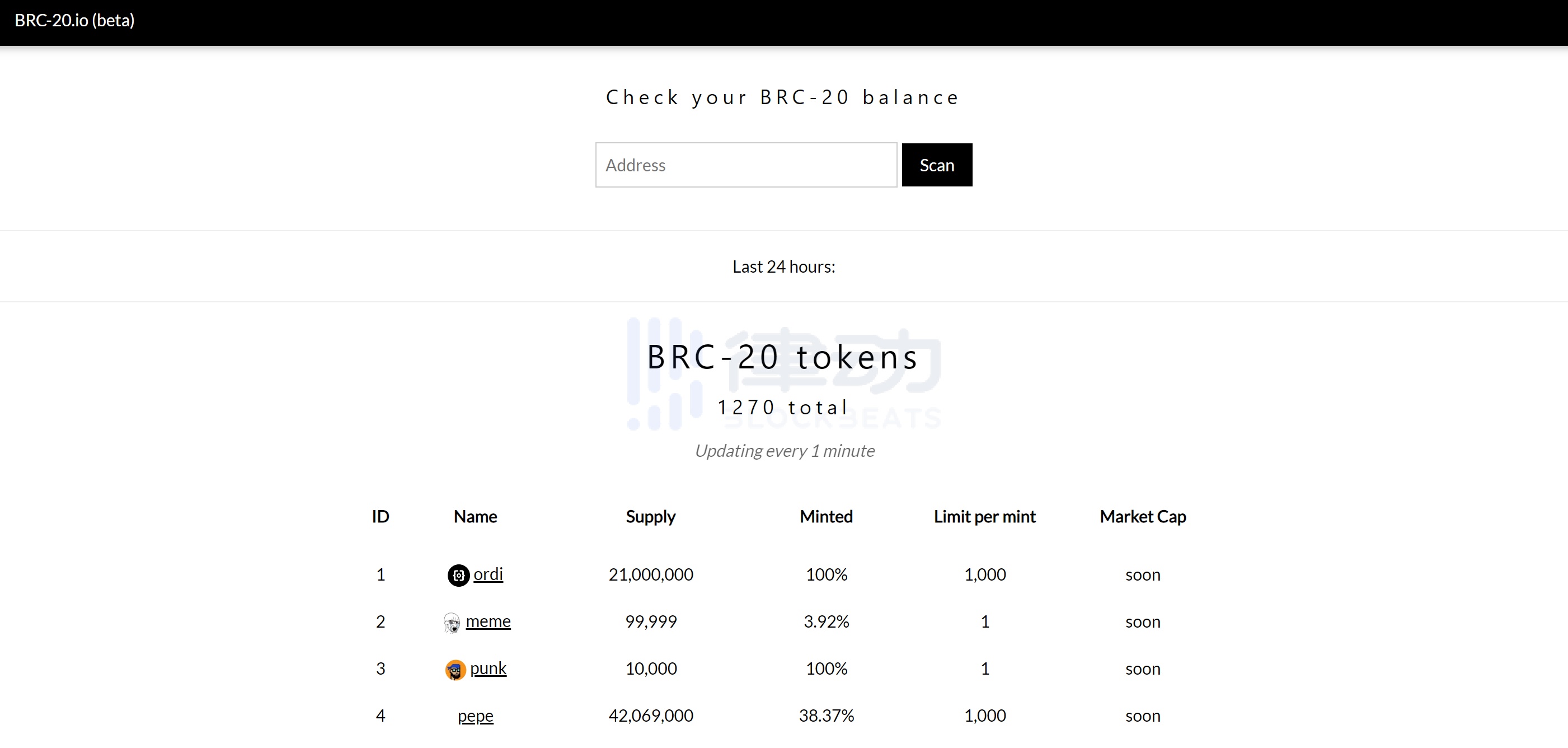This screenshot has width=1568, height=748.
Task: Click the Limit per mint header
Action: coord(985,517)
